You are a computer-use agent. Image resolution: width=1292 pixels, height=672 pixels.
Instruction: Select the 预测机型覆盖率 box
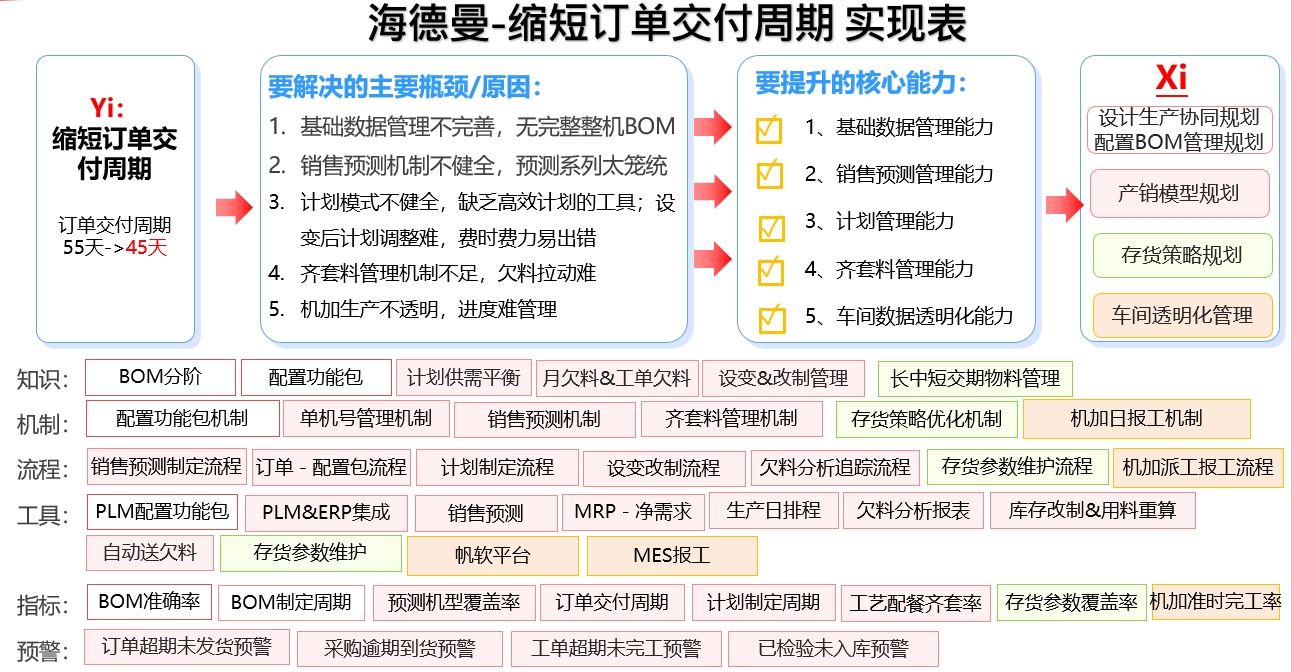[454, 603]
